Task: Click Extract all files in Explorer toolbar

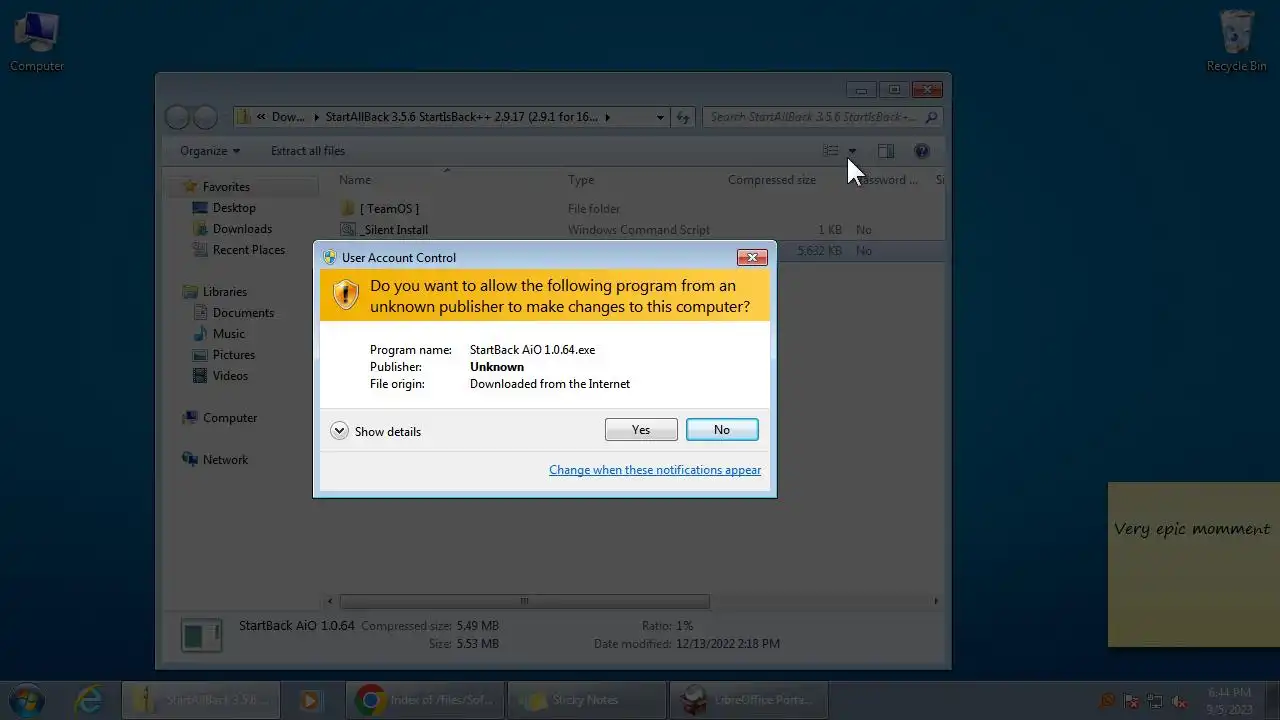Action: pos(308,151)
